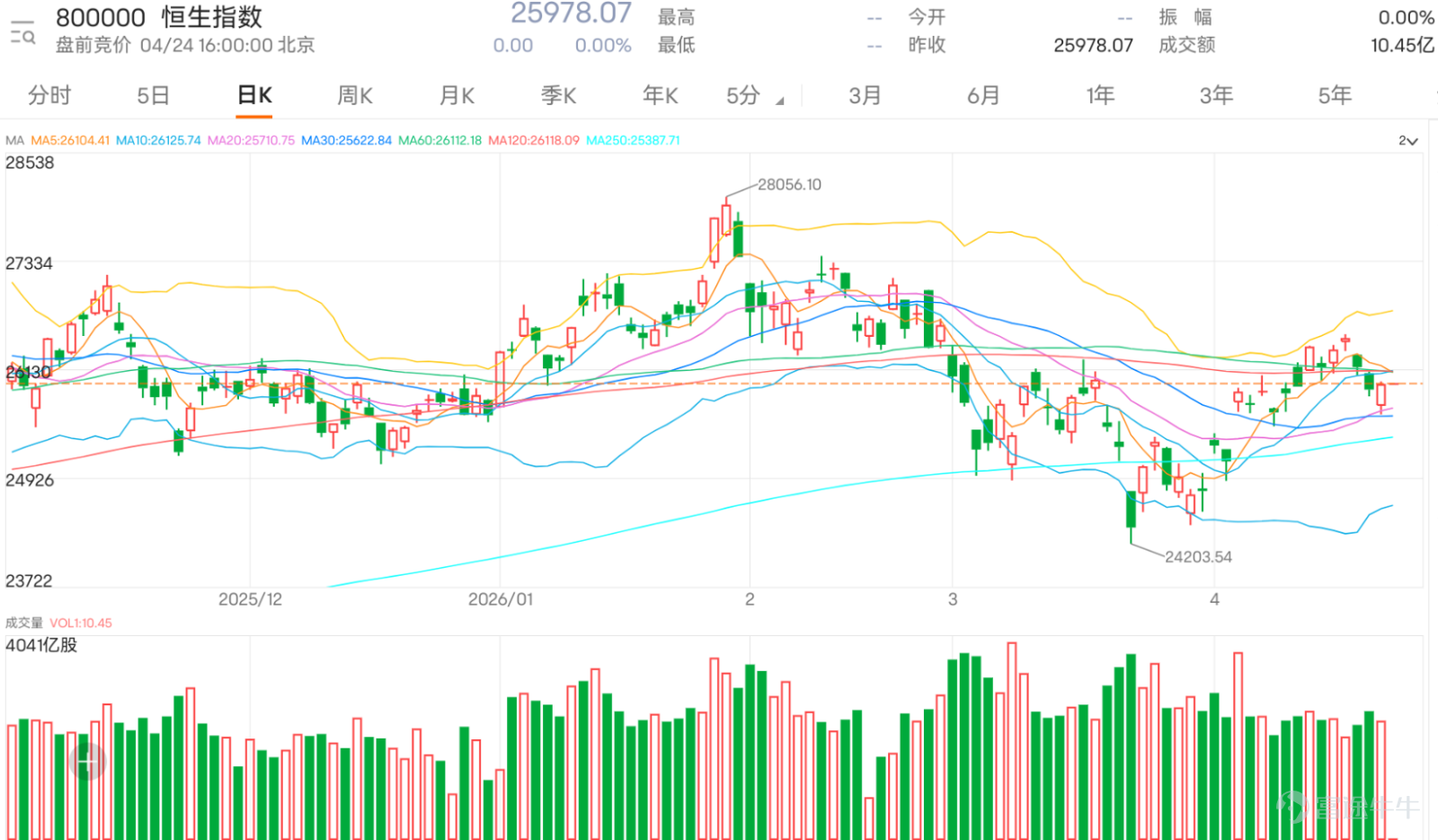Select the 季K quarterly candlestick tab
The width and height of the screenshot is (1438, 840).
tap(558, 95)
